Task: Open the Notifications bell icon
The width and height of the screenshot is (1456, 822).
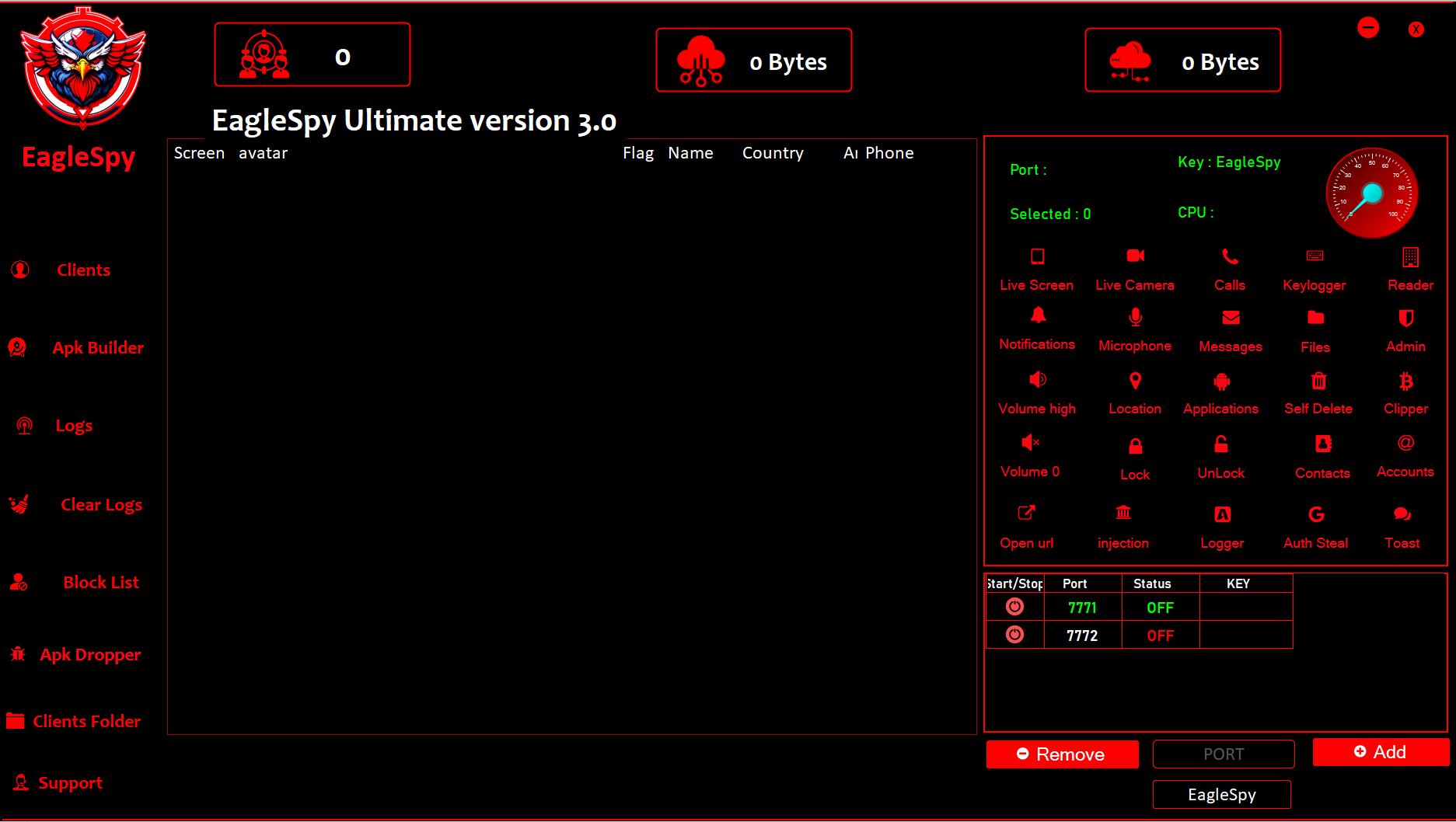Action: [x=1038, y=315]
